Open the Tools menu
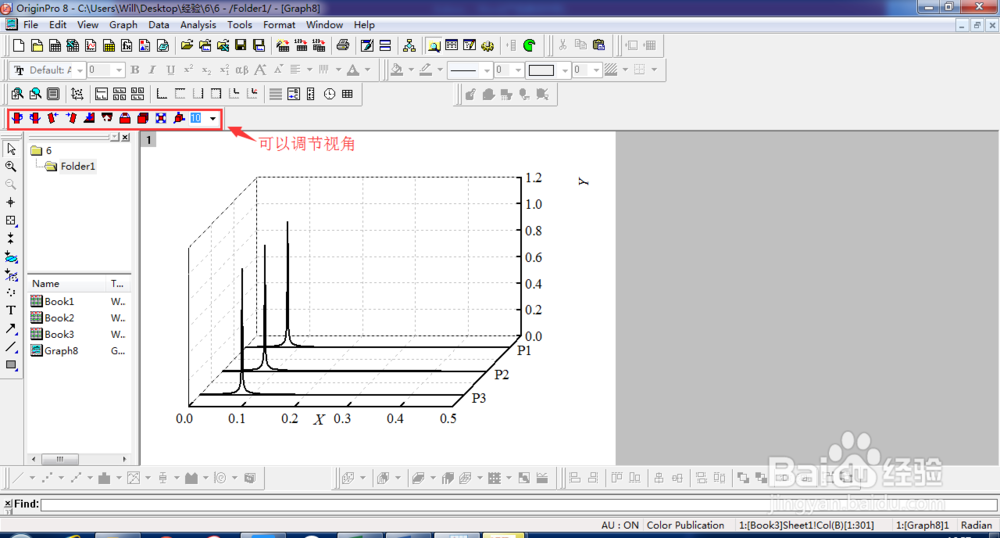The image size is (1000, 538). click(239, 25)
